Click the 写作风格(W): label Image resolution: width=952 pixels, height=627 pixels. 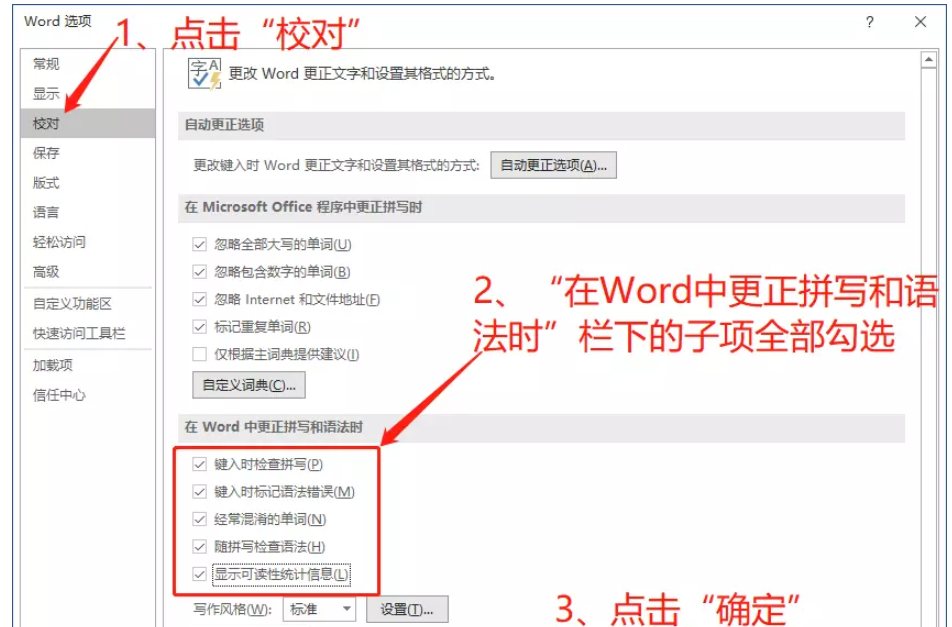click(233, 609)
